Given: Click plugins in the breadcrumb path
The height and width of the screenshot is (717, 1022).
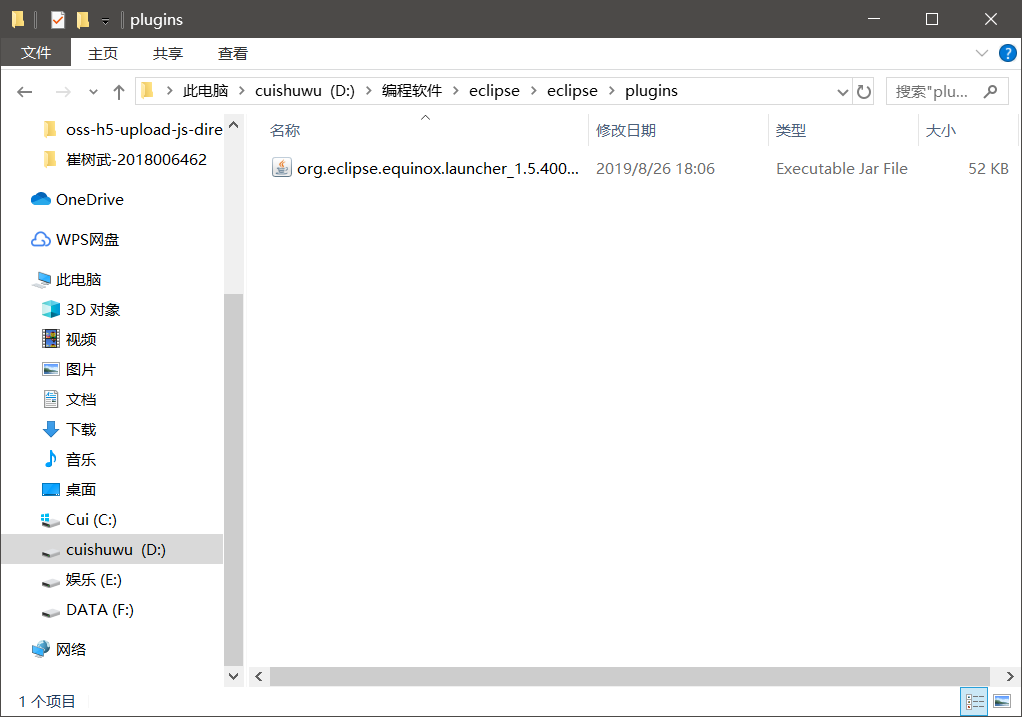Looking at the screenshot, I should 651,91.
